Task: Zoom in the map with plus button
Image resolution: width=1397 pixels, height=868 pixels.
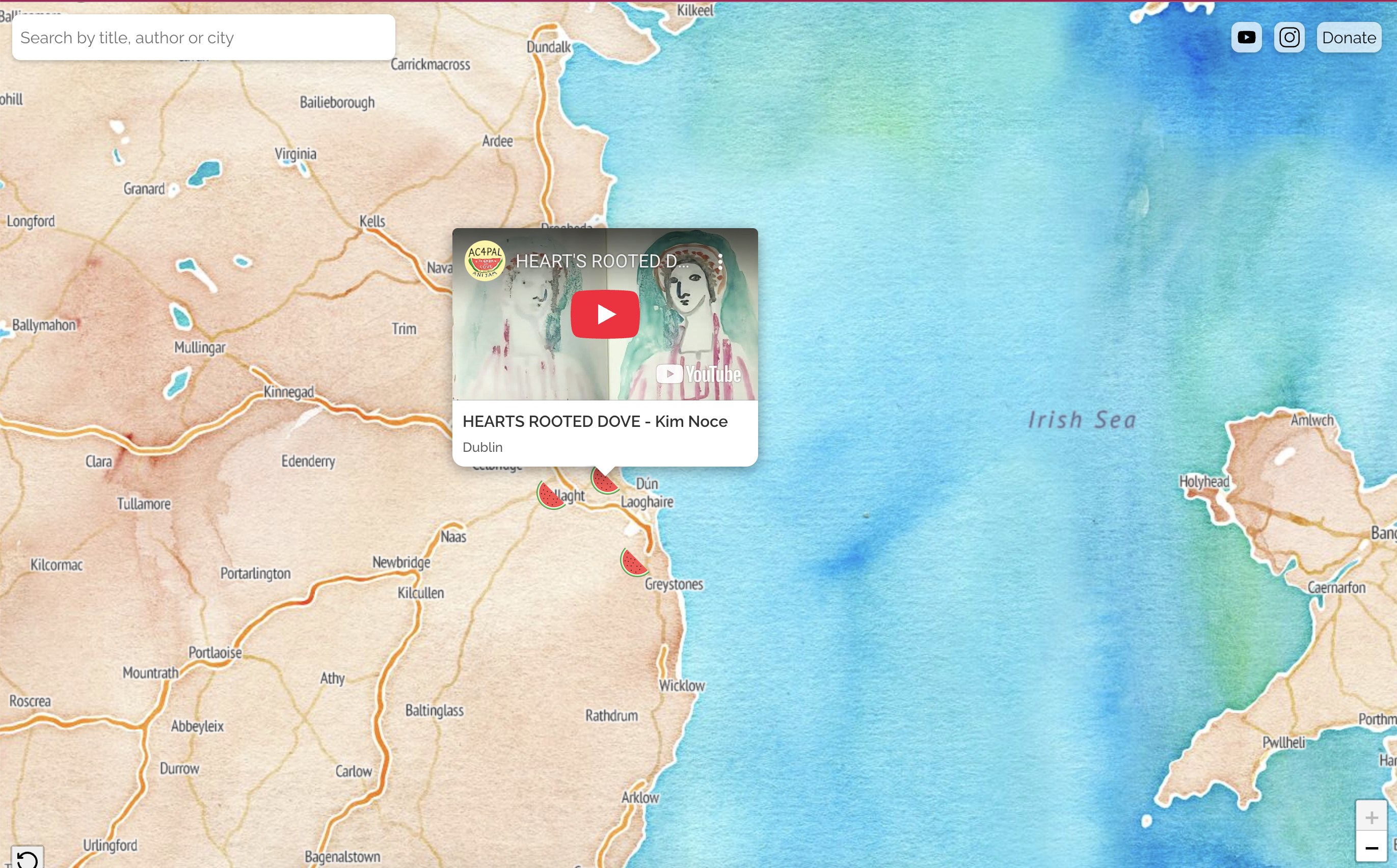Action: 1371,817
